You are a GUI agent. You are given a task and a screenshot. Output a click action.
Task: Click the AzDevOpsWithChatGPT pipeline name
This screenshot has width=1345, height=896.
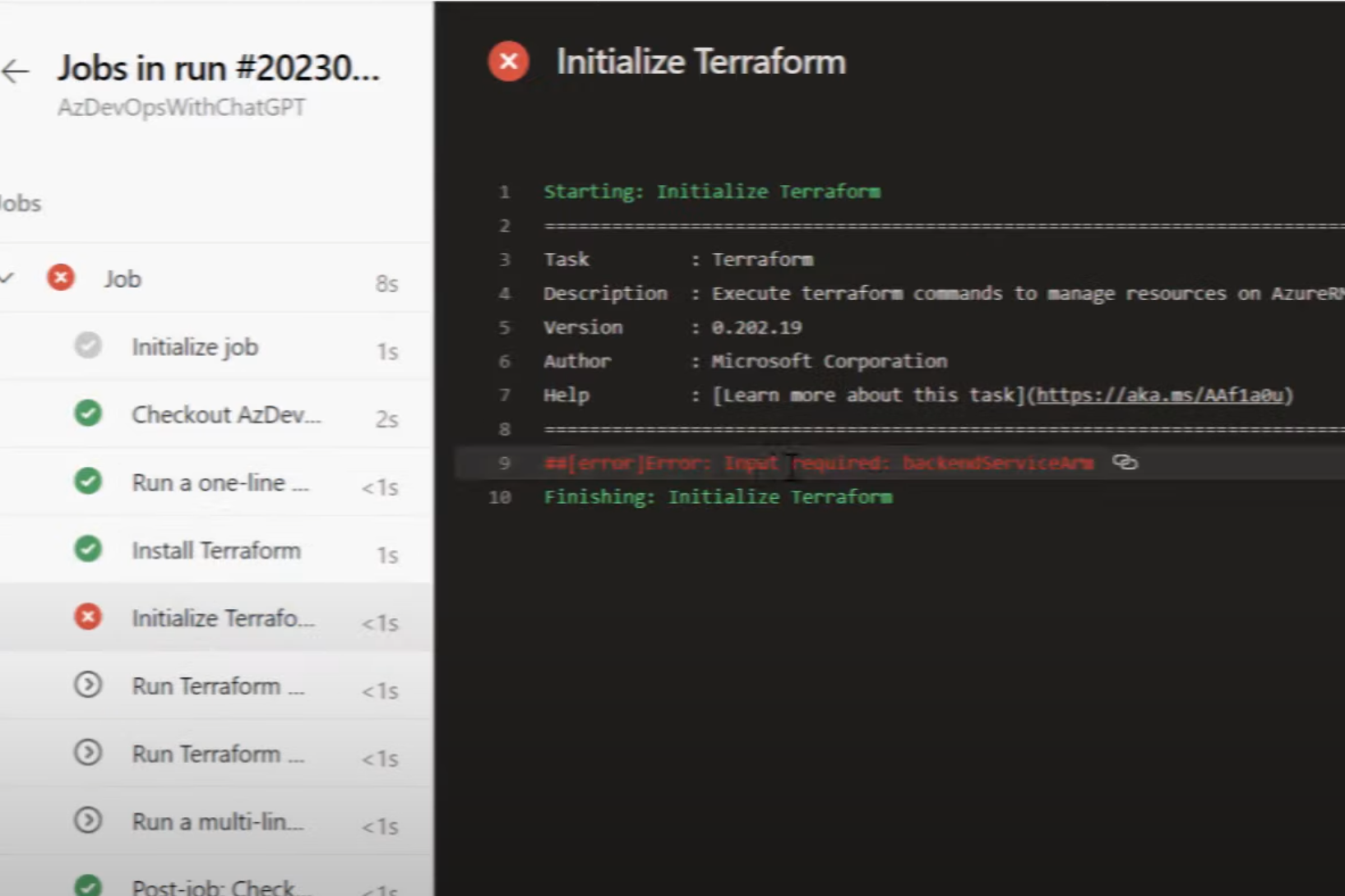(181, 108)
